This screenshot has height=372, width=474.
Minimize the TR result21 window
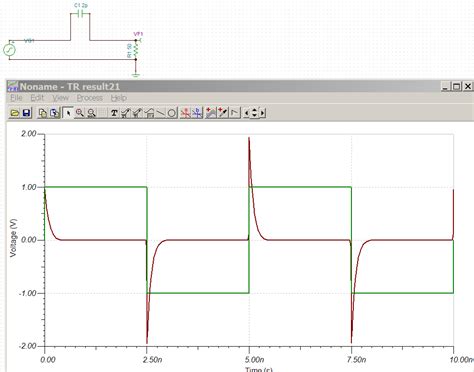coord(445,86)
